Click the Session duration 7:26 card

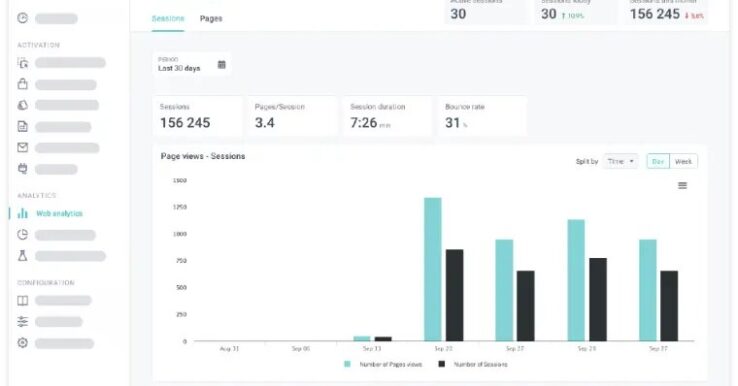388,116
